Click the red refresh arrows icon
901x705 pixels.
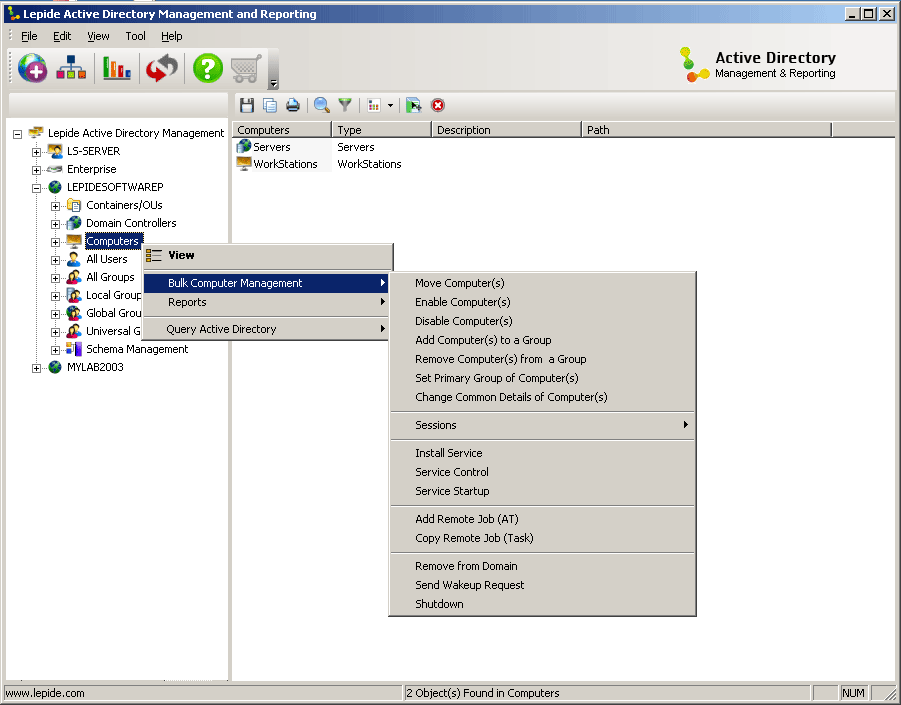[161, 68]
